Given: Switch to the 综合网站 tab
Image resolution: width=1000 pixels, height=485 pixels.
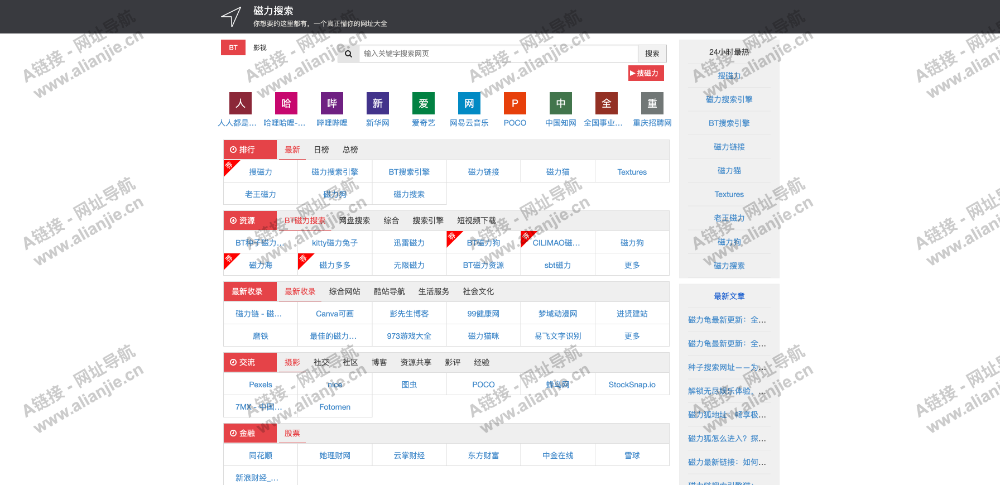Looking at the screenshot, I should 344,291.
